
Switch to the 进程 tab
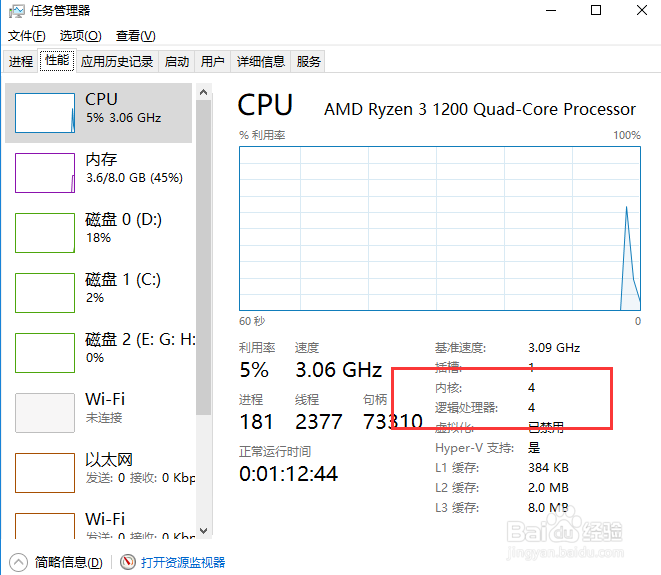pyautogui.click(x=21, y=61)
